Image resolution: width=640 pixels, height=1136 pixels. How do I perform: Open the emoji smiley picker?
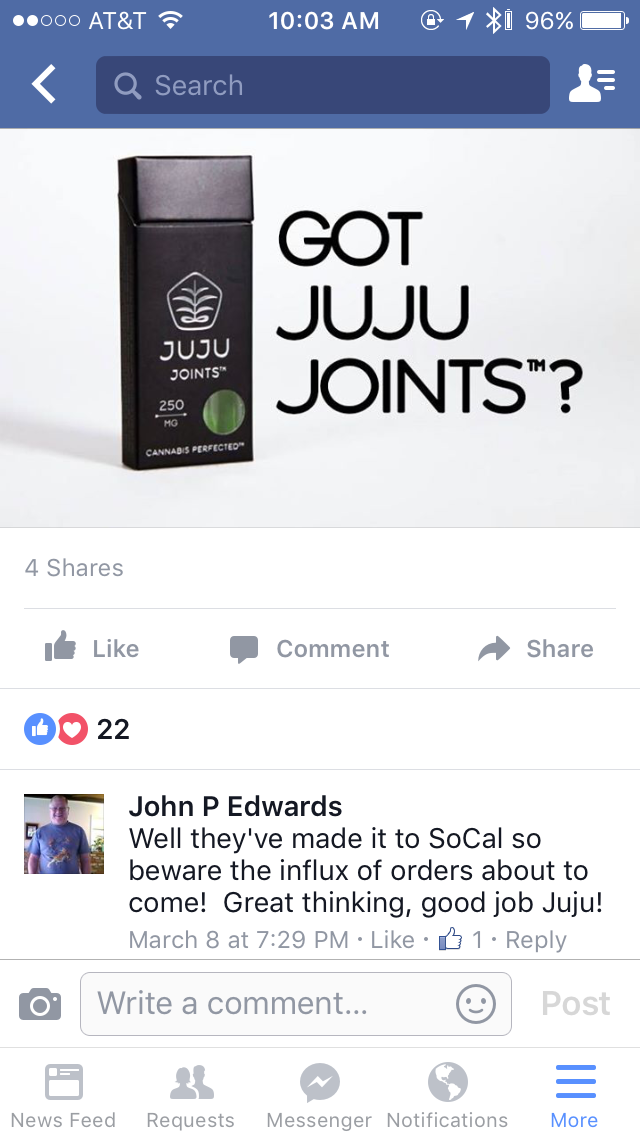point(475,1004)
